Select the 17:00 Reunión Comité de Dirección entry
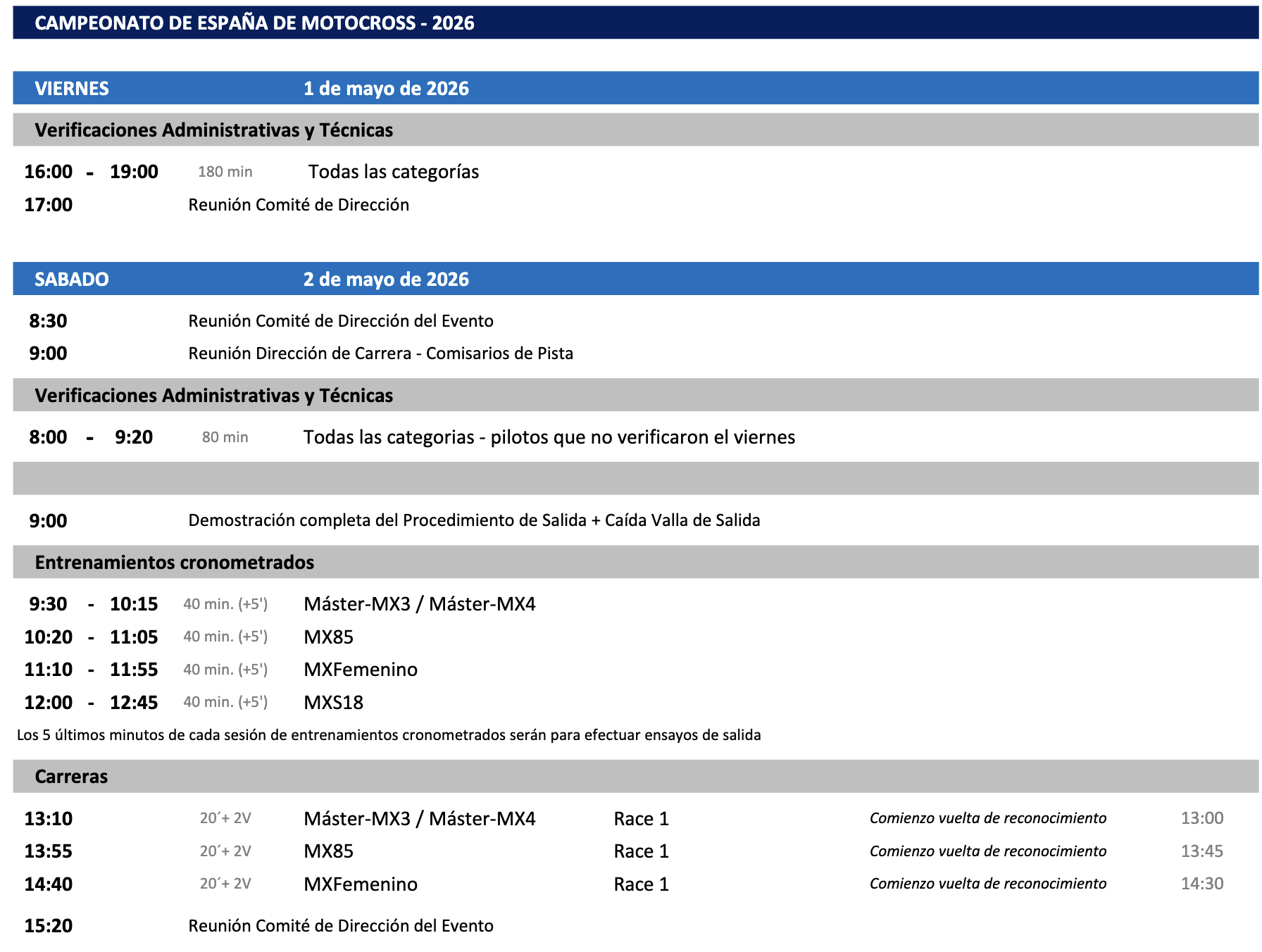This screenshot has height=952, width=1262. coord(298,205)
